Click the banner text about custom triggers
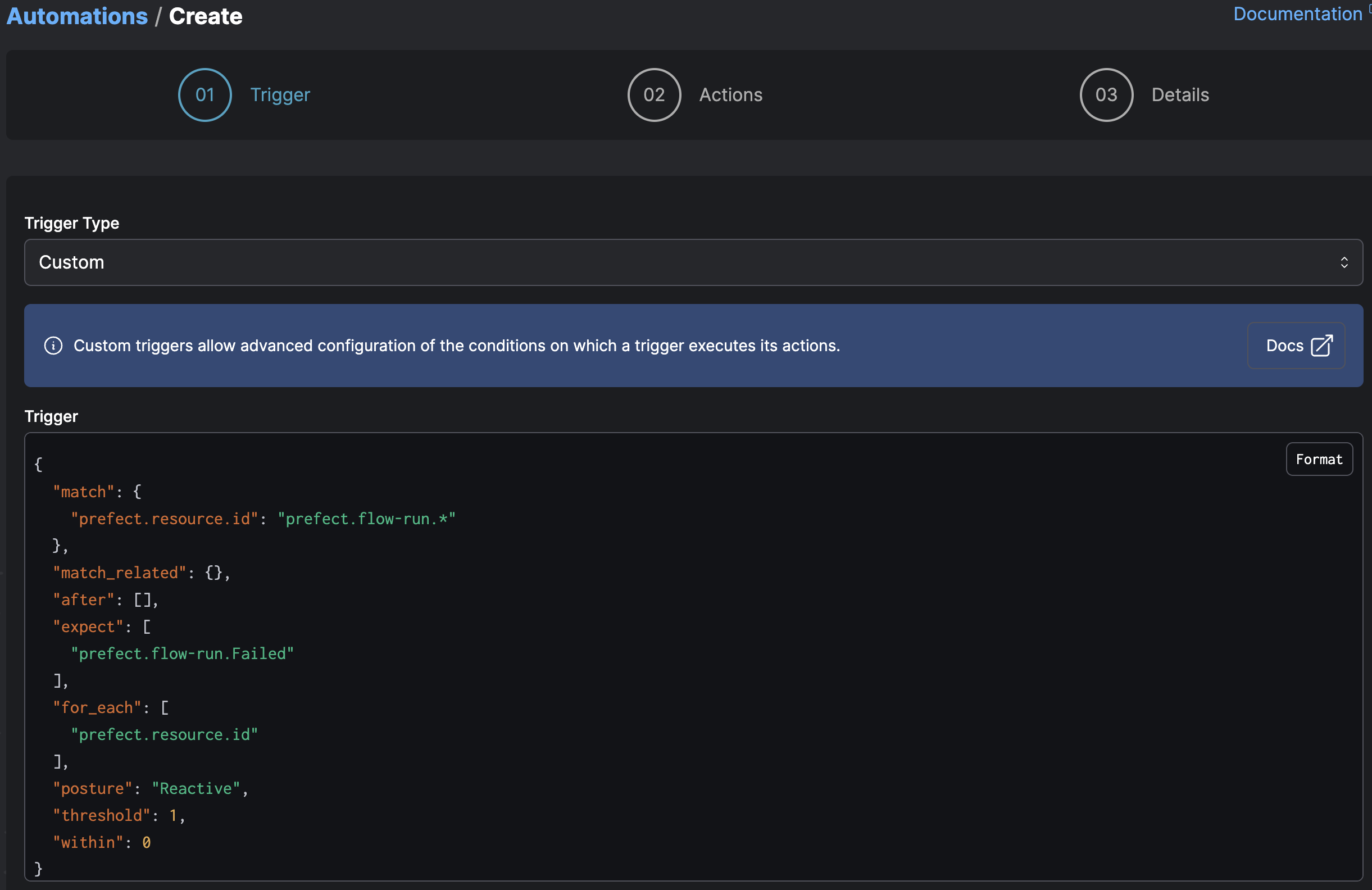Screen dimensions: 1372x890 coord(457,346)
